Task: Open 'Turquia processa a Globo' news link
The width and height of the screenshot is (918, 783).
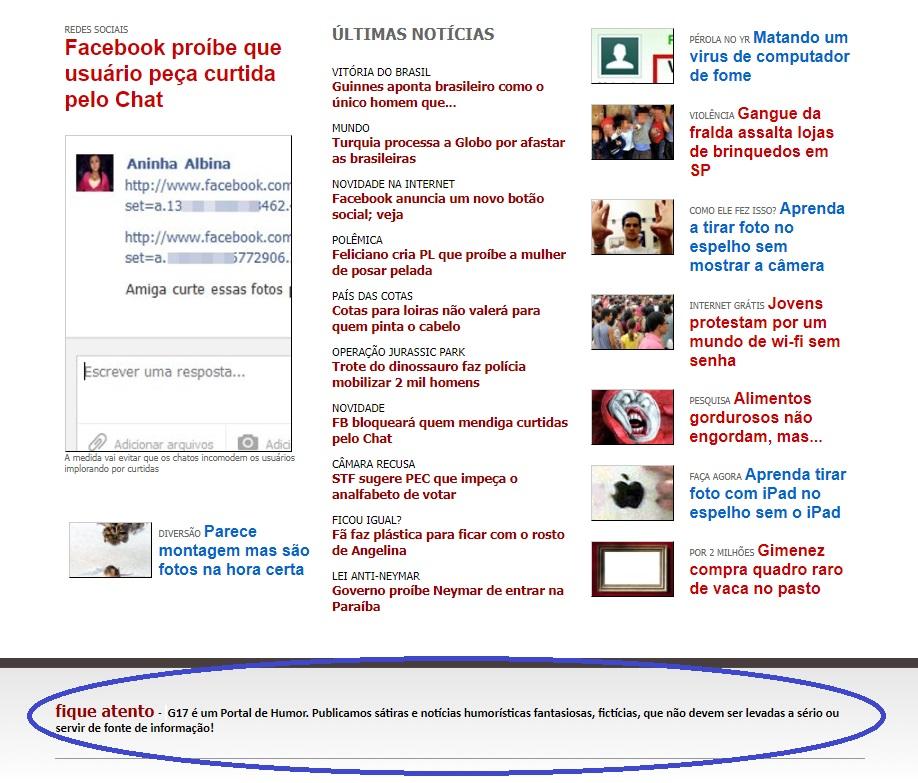Action: [448, 151]
